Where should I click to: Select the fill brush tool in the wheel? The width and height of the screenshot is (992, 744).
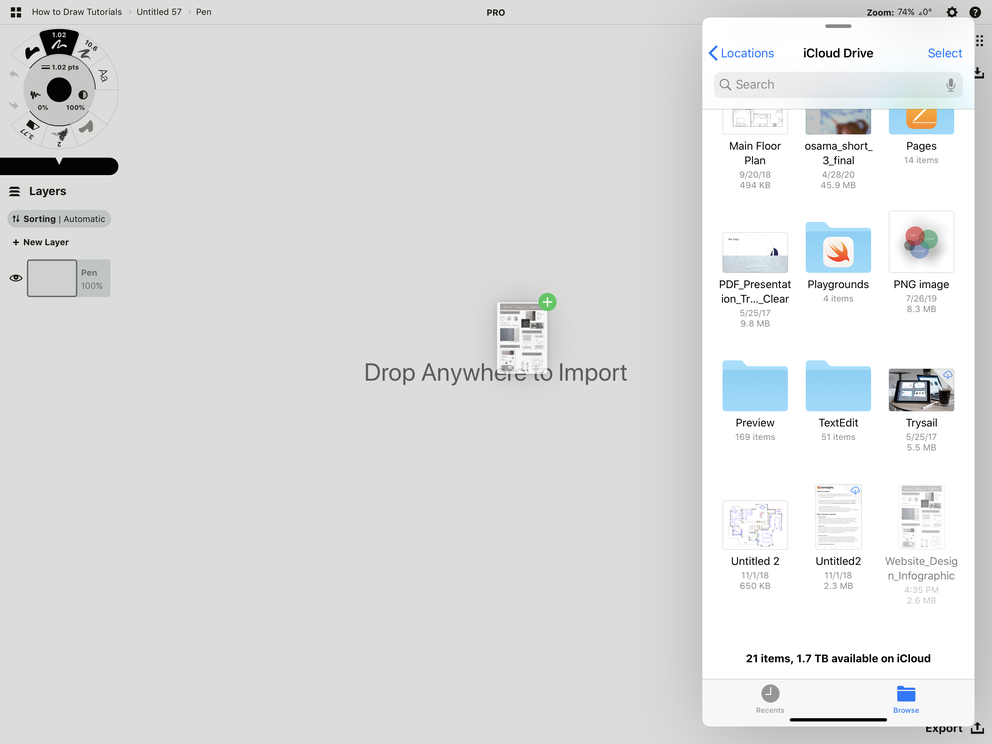coord(84,127)
